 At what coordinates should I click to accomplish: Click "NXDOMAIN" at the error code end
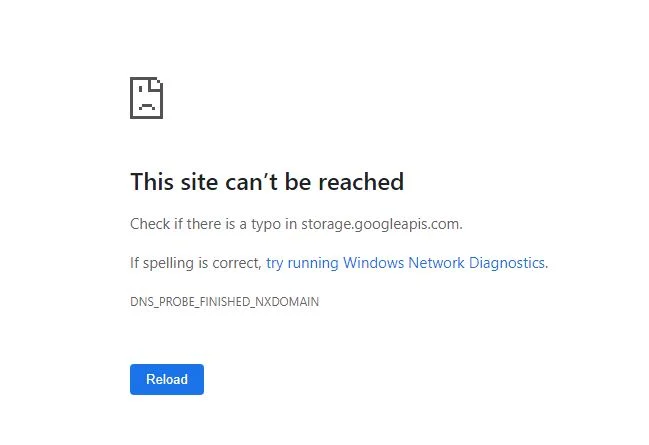coord(290,301)
